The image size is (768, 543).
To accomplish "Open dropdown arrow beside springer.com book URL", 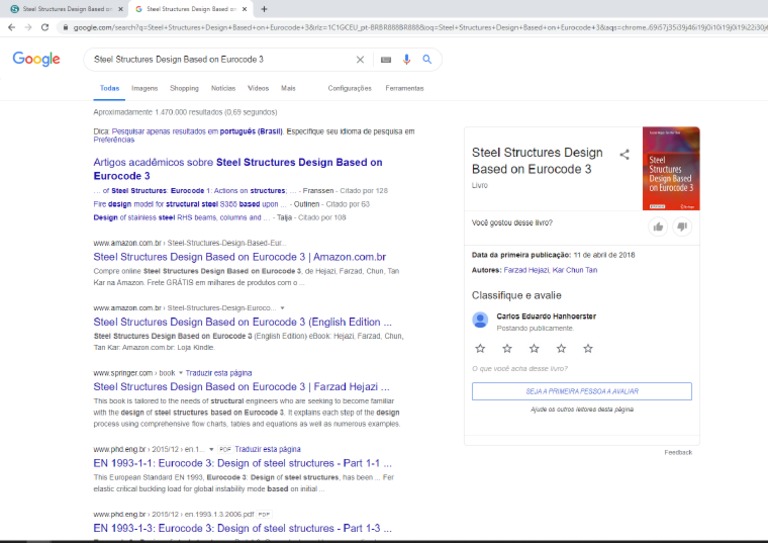I will coord(180,373).
